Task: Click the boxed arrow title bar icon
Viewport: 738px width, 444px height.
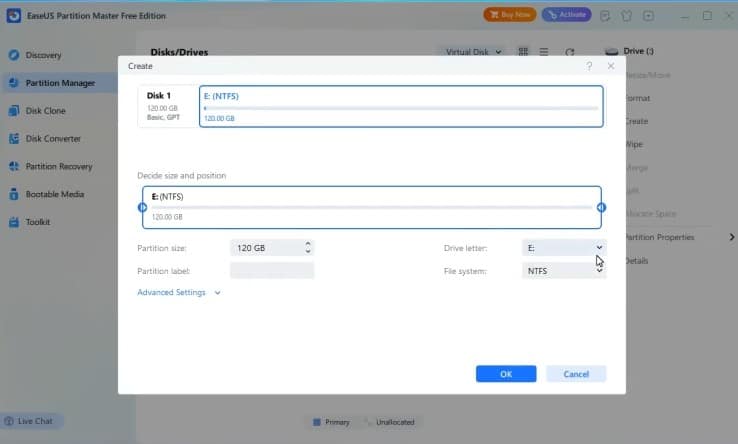Action: point(649,16)
